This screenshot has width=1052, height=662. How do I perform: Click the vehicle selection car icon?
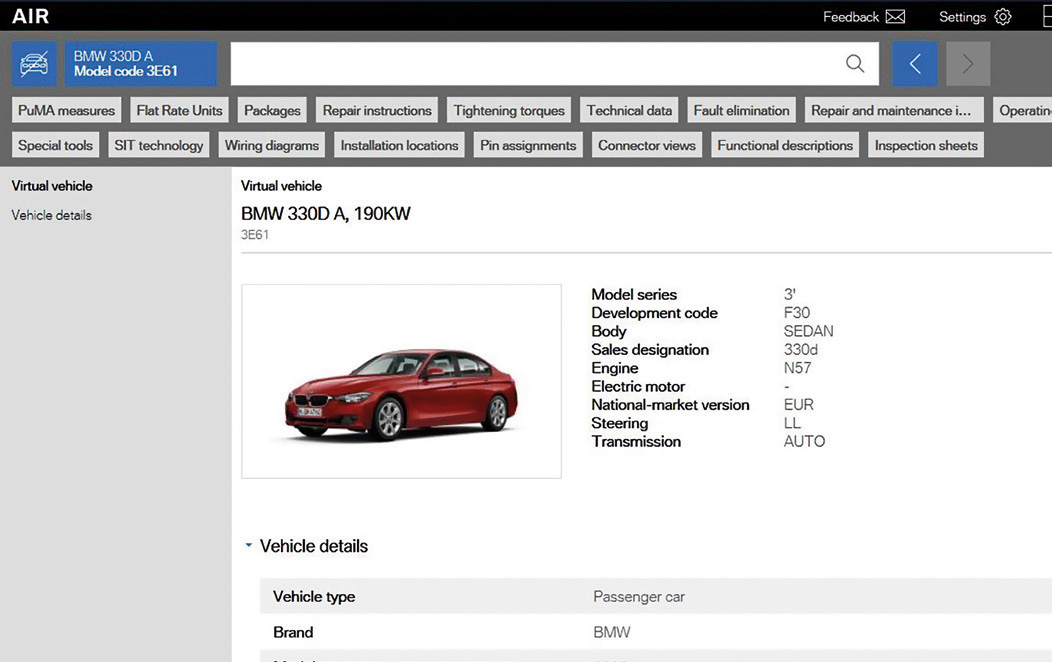point(34,64)
